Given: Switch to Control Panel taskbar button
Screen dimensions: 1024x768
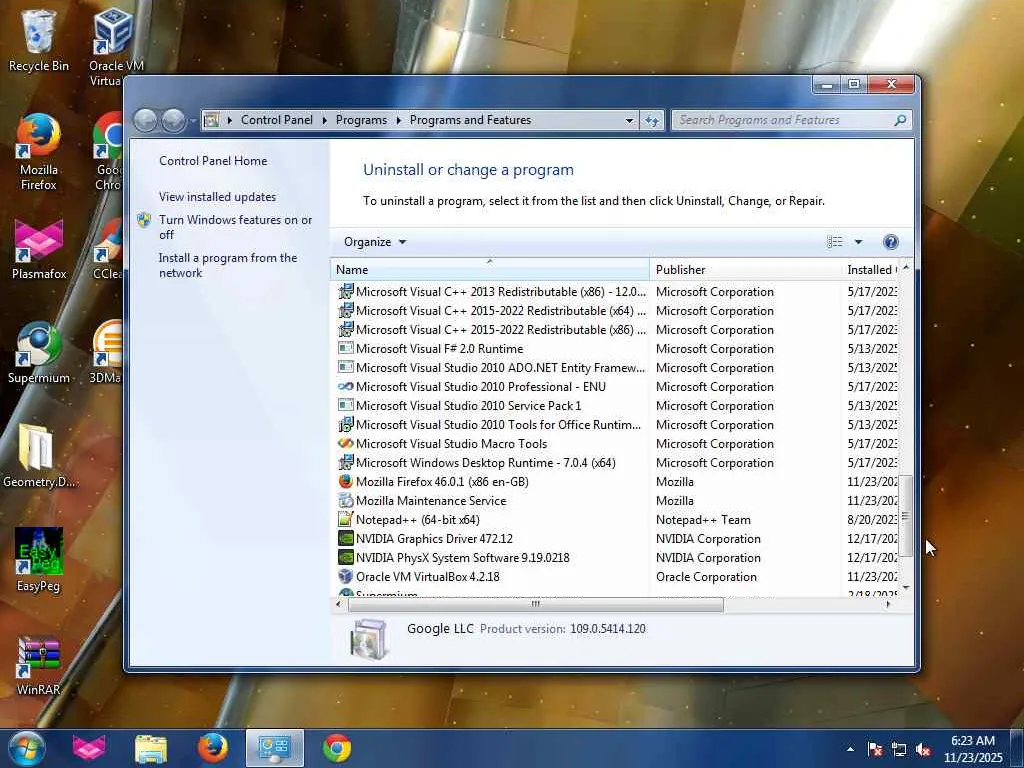Looking at the screenshot, I should pyautogui.click(x=274, y=748).
